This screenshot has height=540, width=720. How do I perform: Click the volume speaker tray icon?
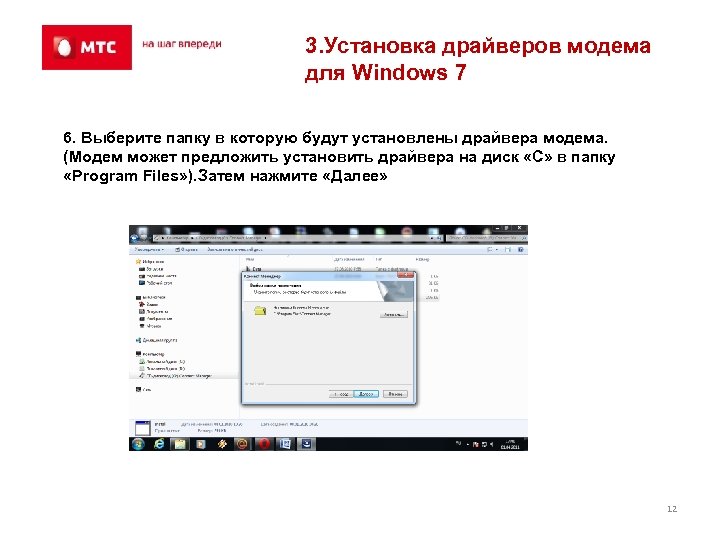click(491, 444)
